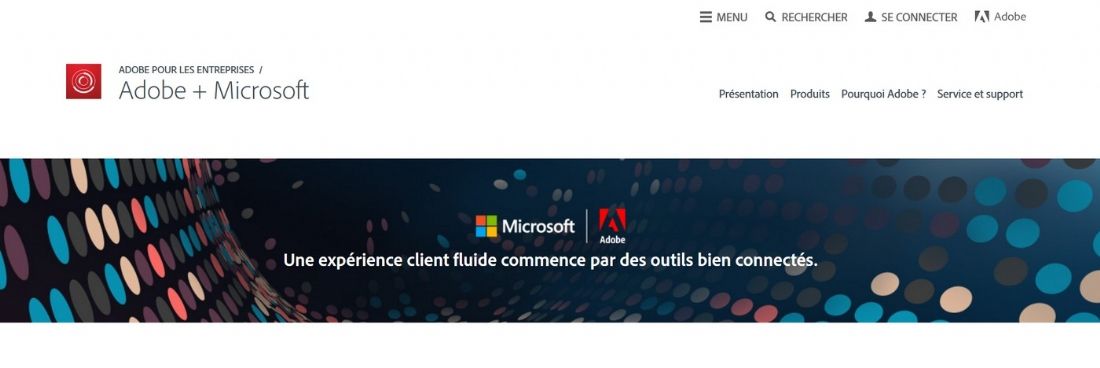The width and height of the screenshot is (1100, 368).
Task: Click the Microsoft four-color logo in banner
Action: pyautogui.click(x=486, y=226)
